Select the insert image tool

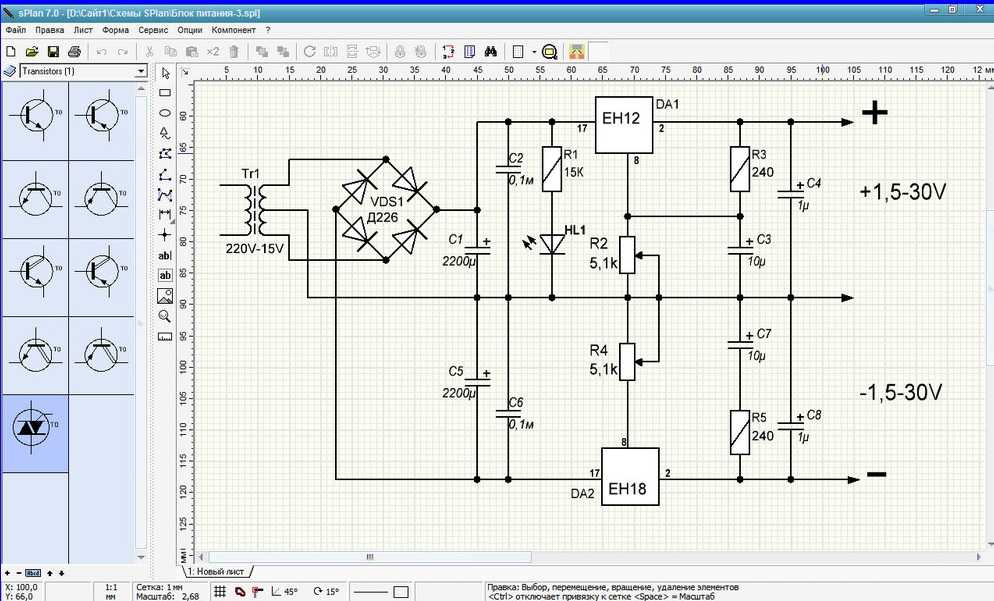[165, 296]
